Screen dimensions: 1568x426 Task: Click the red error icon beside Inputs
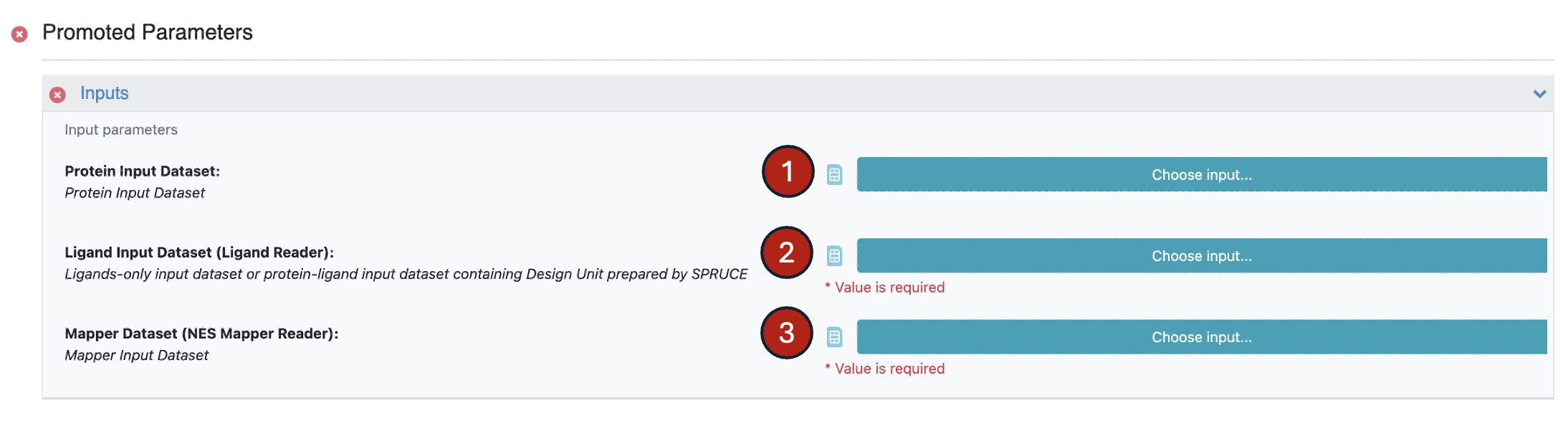point(57,94)
